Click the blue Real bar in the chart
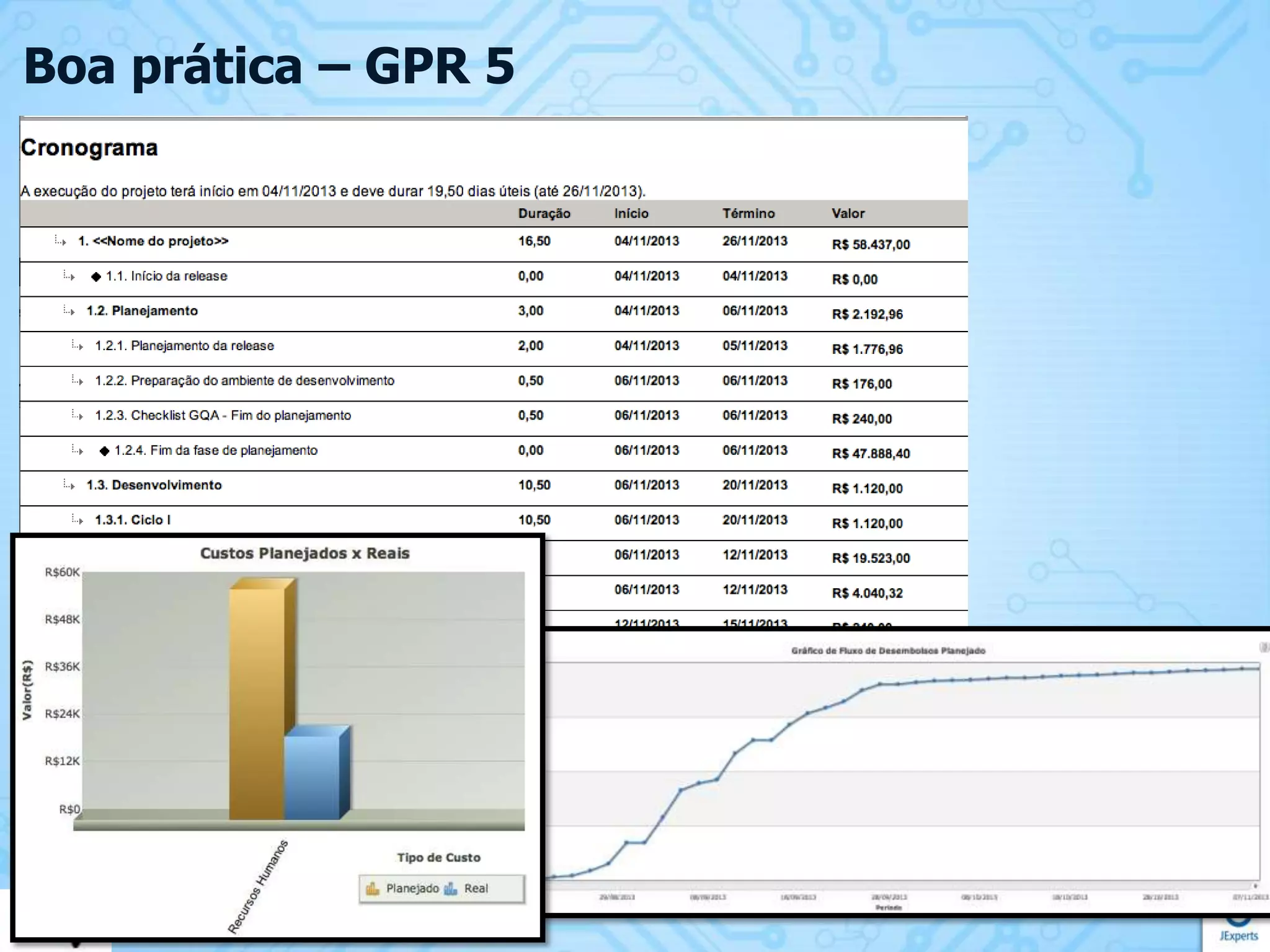This screenshot has width=1270, height=952. [312, 777]
